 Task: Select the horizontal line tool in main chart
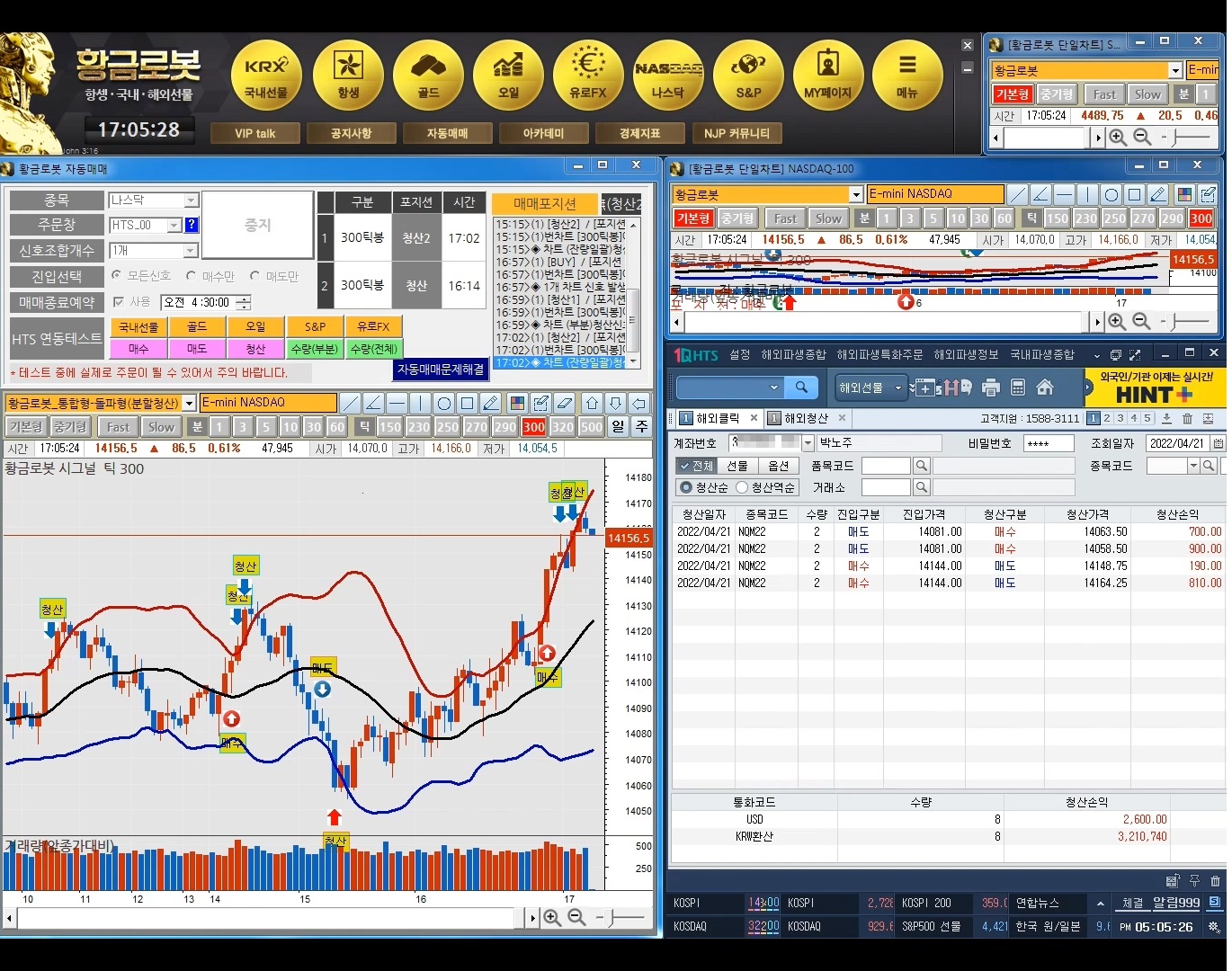point(397,403)
